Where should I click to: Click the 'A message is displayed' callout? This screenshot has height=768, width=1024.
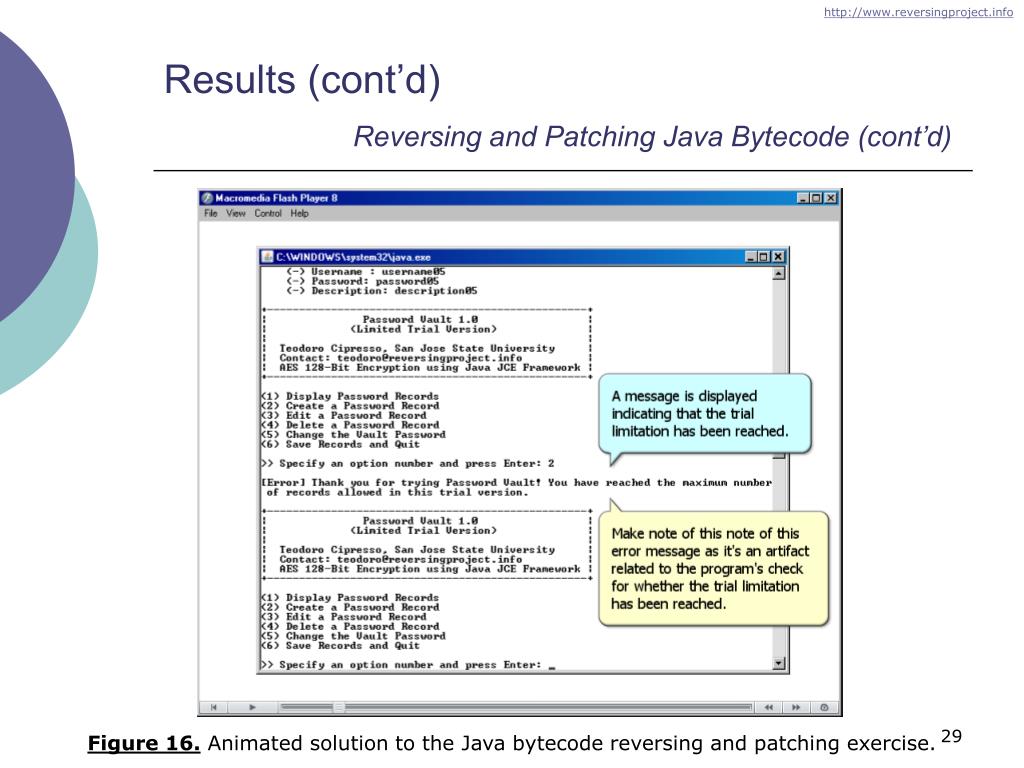(x=705, y=414)
